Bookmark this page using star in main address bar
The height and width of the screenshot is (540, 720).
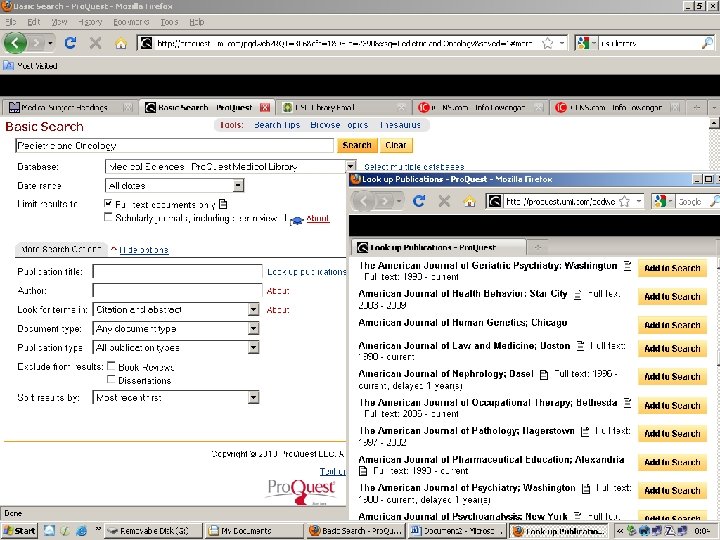(547, 43)
